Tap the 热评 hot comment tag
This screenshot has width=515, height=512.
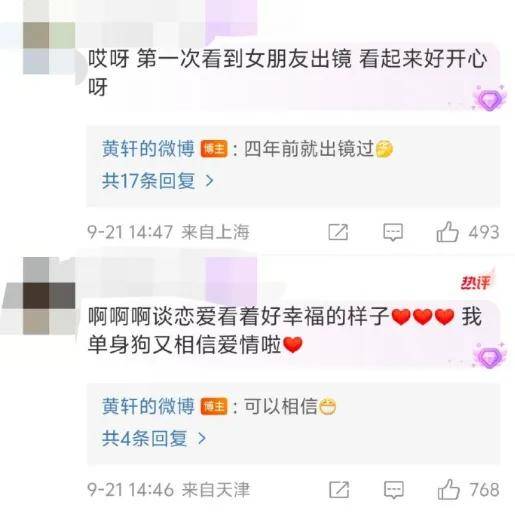click(476, 282)
